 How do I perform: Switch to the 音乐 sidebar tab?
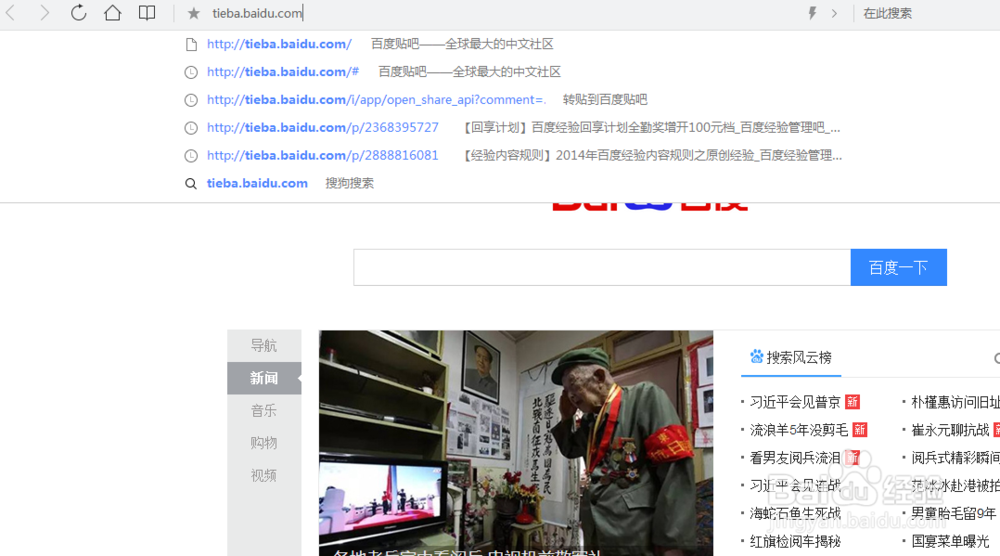click(264, 411)
